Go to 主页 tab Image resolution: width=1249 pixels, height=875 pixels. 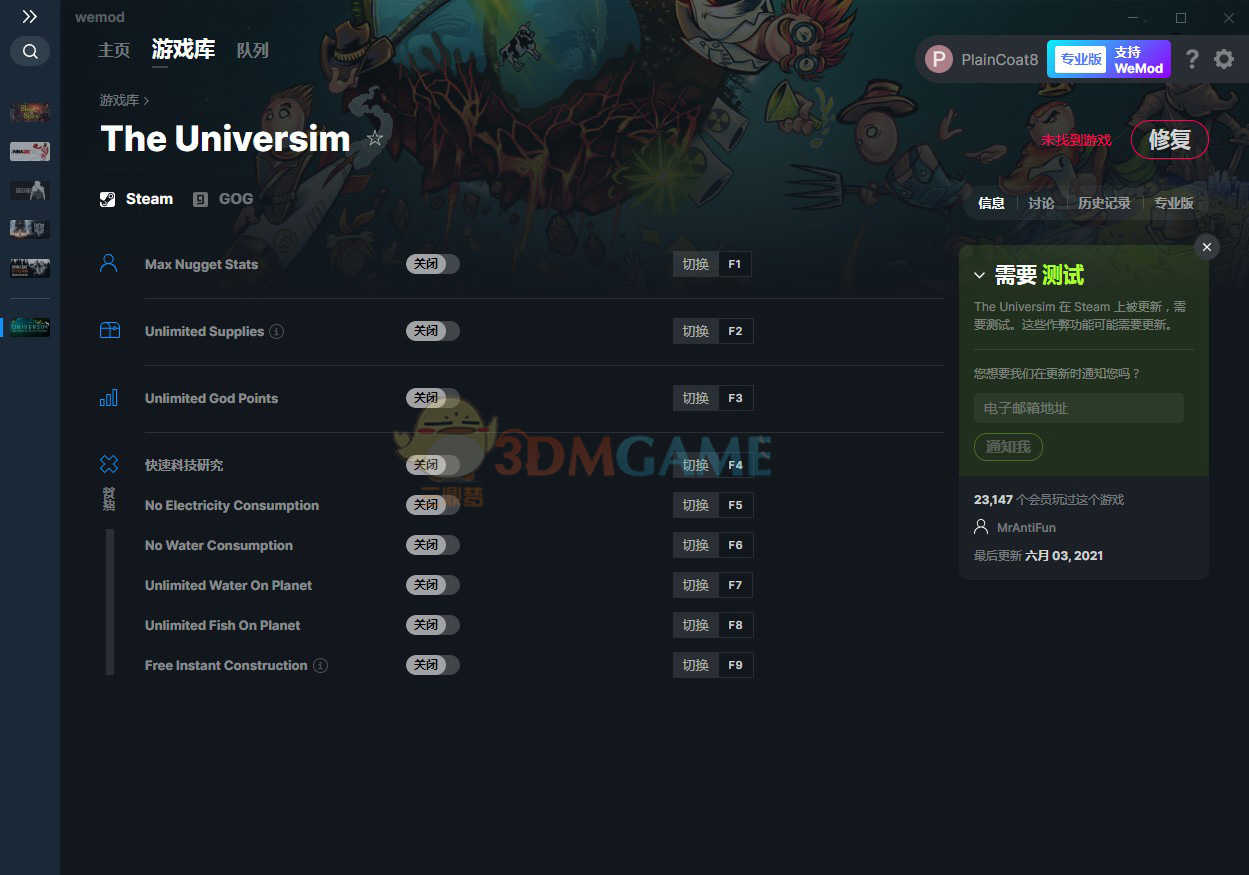[x=114, y=50]
